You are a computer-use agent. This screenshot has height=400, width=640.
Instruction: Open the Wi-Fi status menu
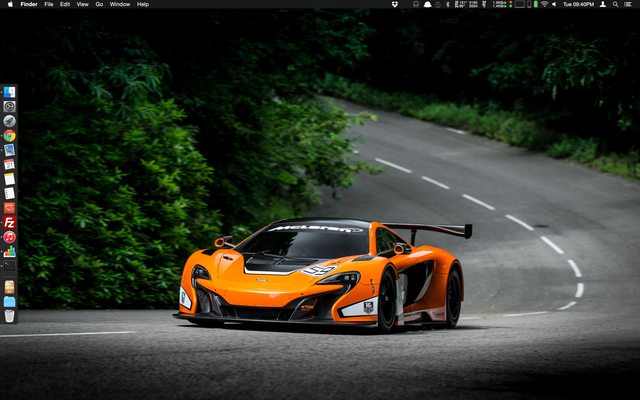544,4
